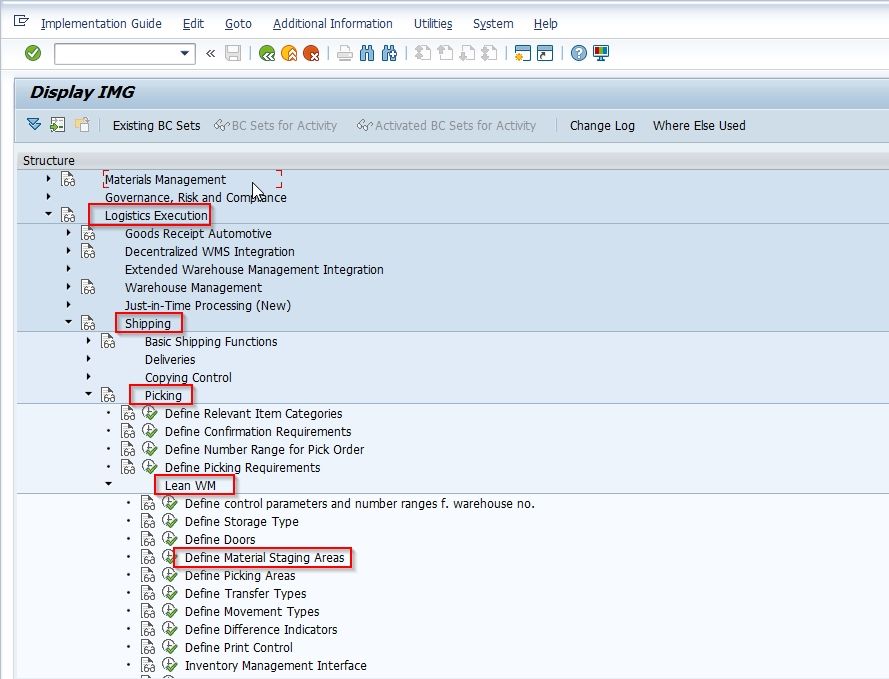Execute Define Difference Indicators activity icon

170,629
